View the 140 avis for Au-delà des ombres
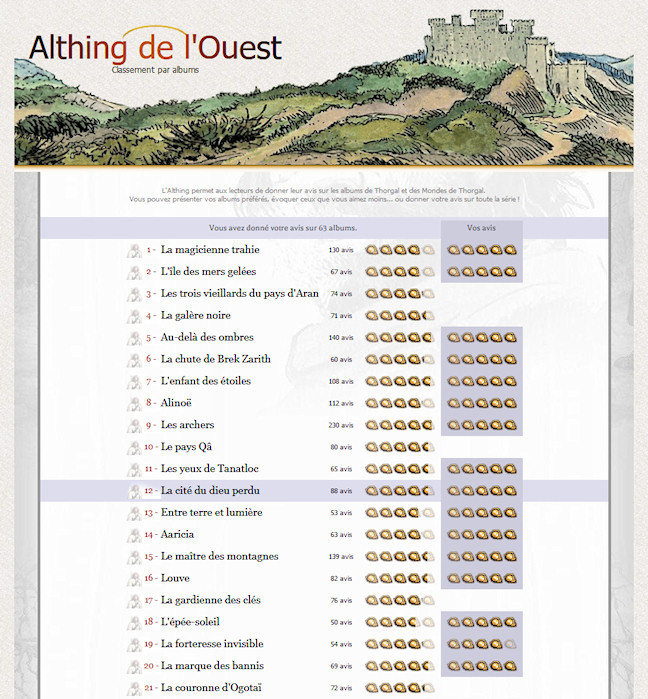Screen dimensions: 648x699 [340, 338]
